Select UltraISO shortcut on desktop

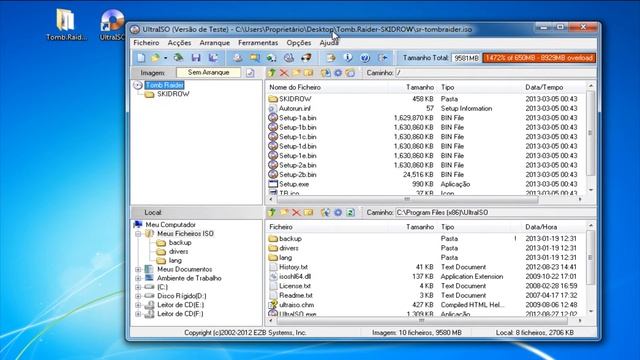click(112, 25)
